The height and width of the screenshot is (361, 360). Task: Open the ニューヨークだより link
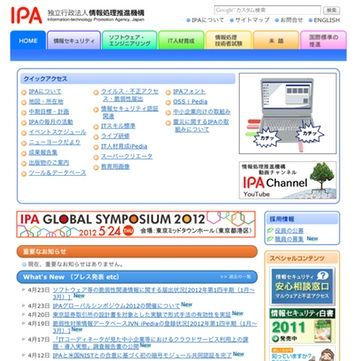[x=54, y=142]
